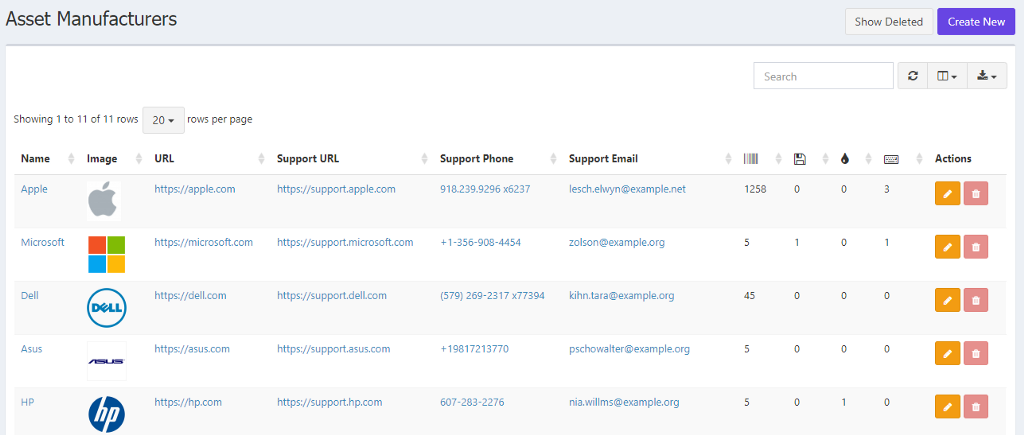The image size is (1024, 435).
Task: Sort table by Support Email header
Action: coord(603,159)
